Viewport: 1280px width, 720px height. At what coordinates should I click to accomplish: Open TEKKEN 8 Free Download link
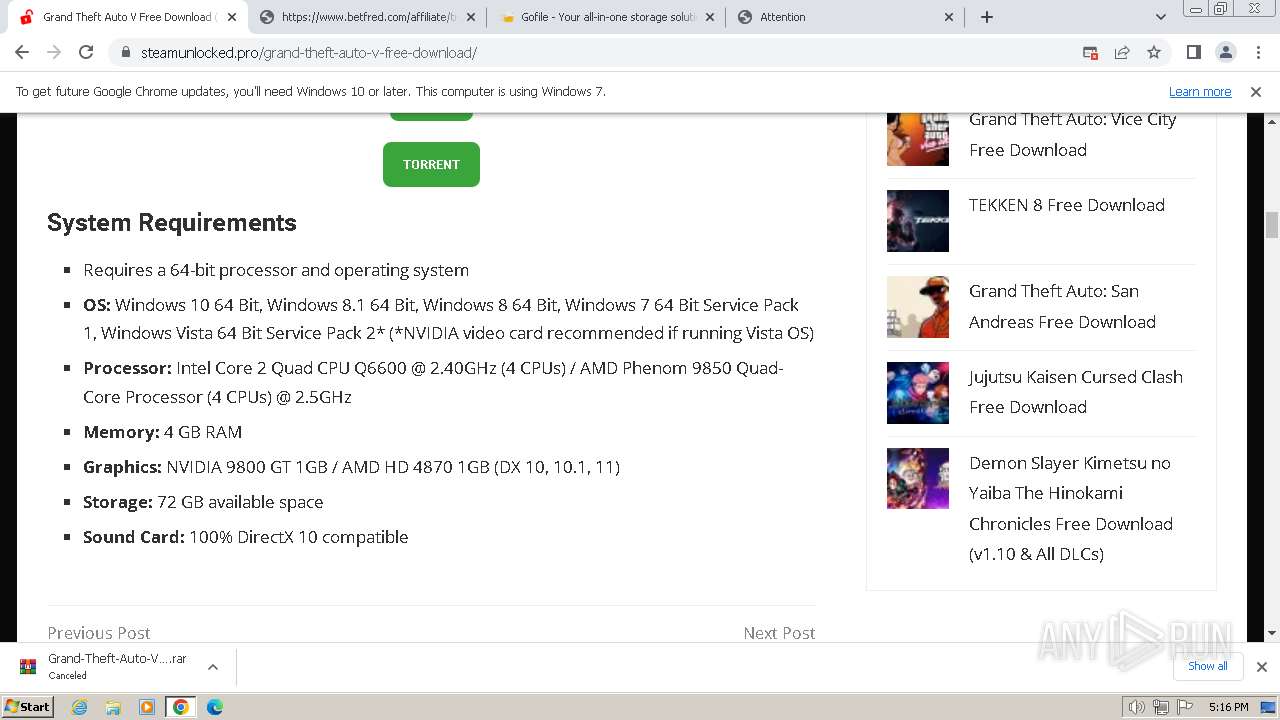tap(1067, 205)
